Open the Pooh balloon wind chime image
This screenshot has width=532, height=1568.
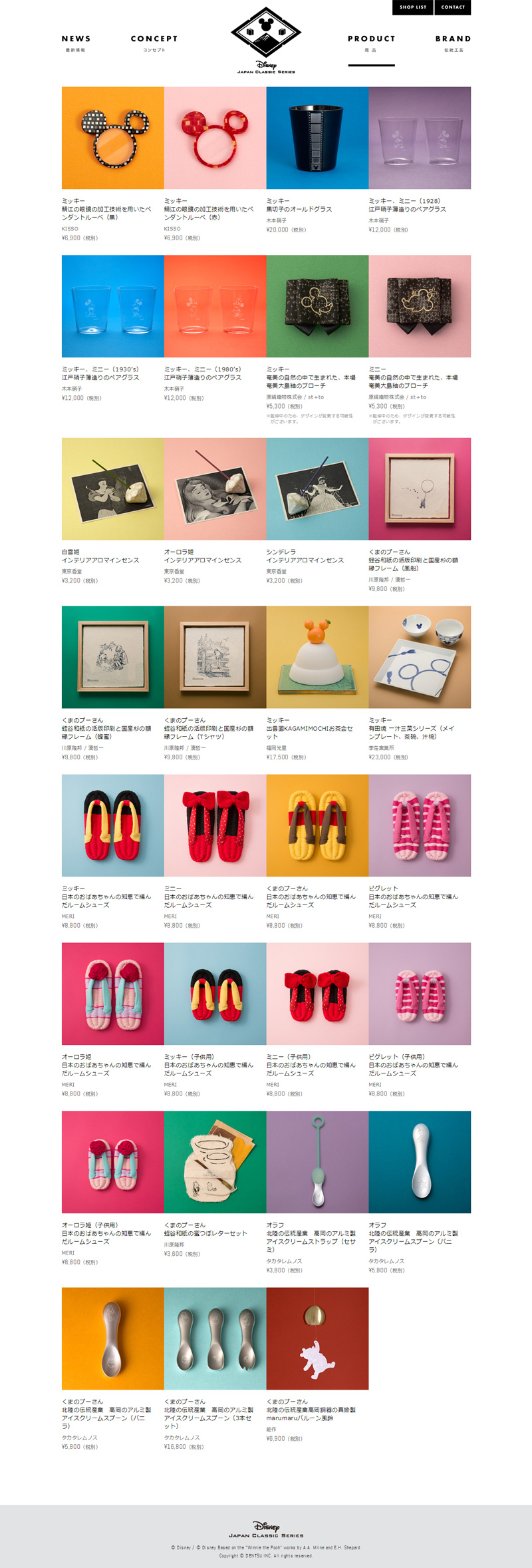[318, 1338]
